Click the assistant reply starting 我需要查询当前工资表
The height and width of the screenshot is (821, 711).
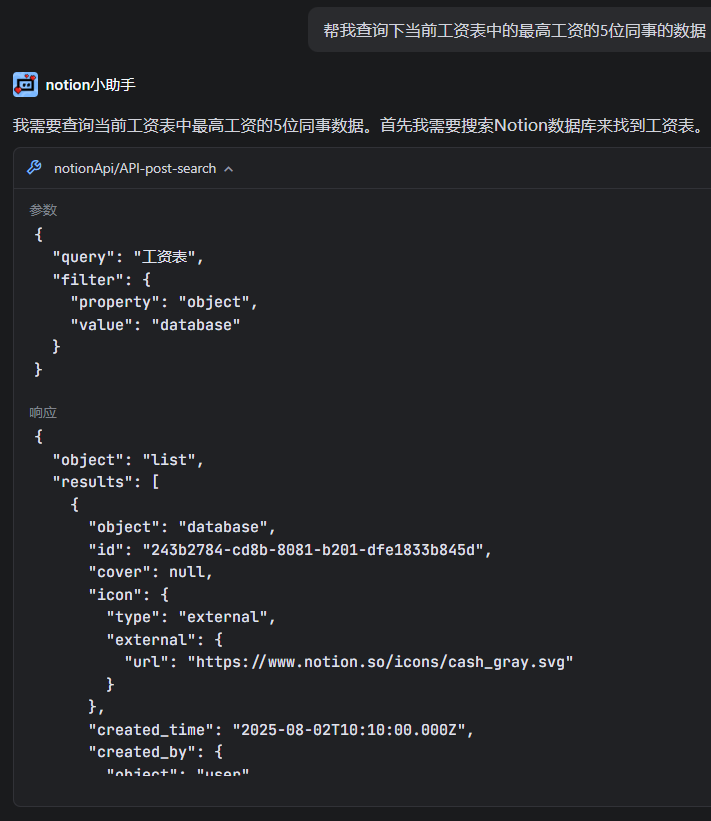point(359,126)
